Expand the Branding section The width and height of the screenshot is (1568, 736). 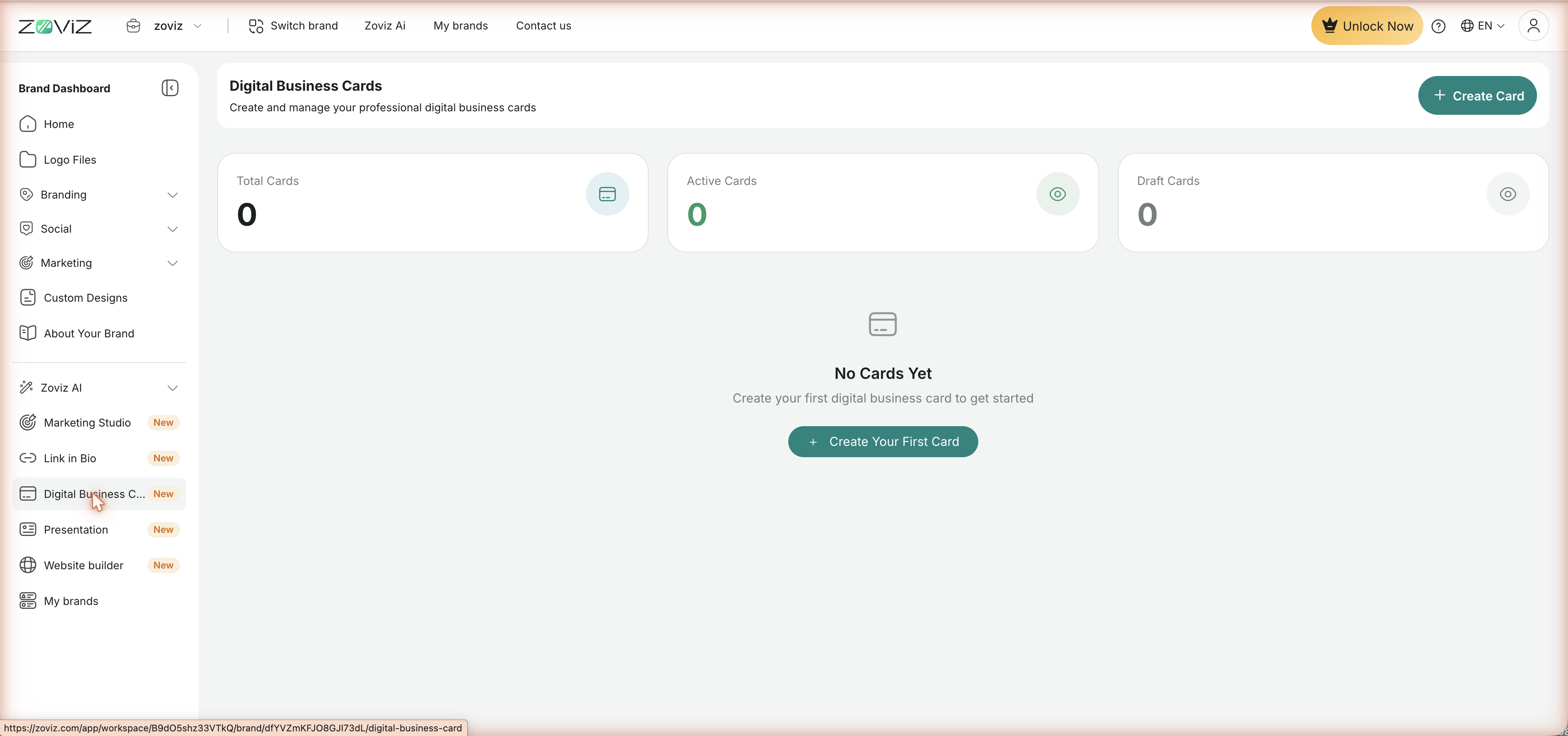[98, 194]
